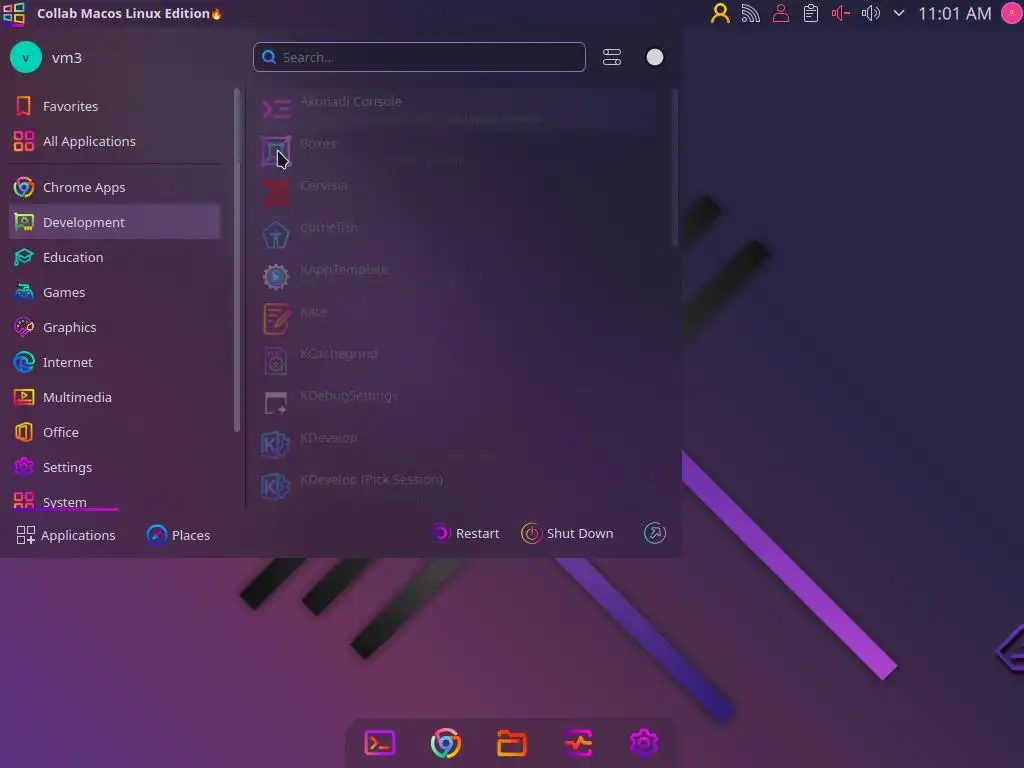The height and width of the screenshot is (768, 1024).
Task: Select the Favorites category
Action: [114, 106]
